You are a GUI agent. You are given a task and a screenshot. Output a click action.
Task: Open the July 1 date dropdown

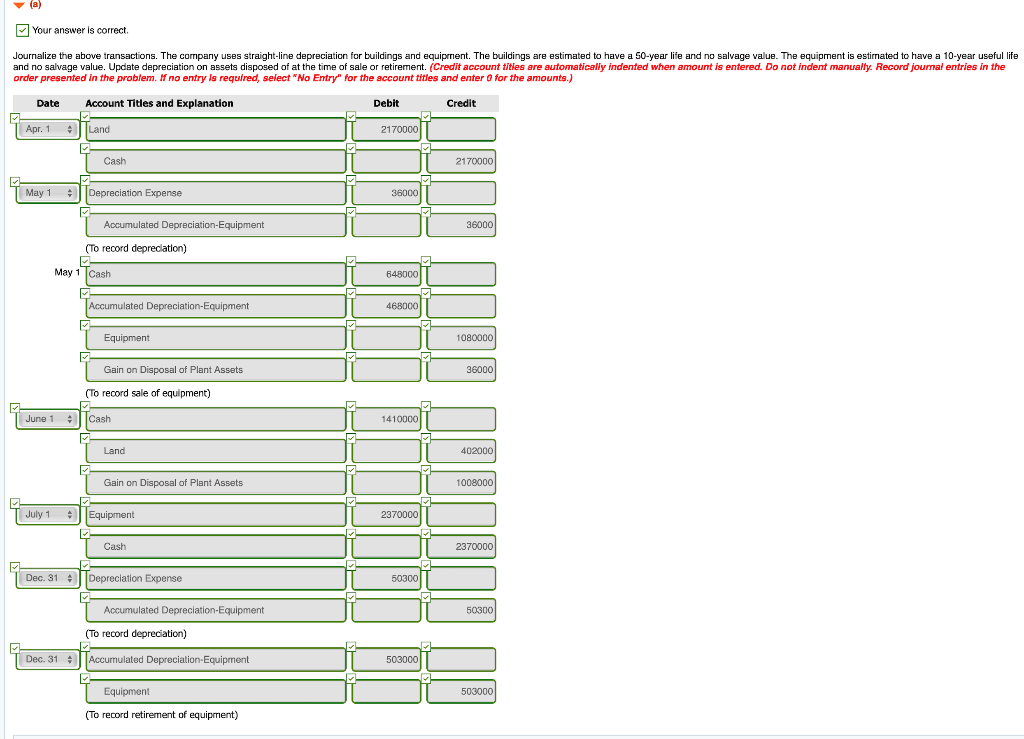[x=47, y=514]
